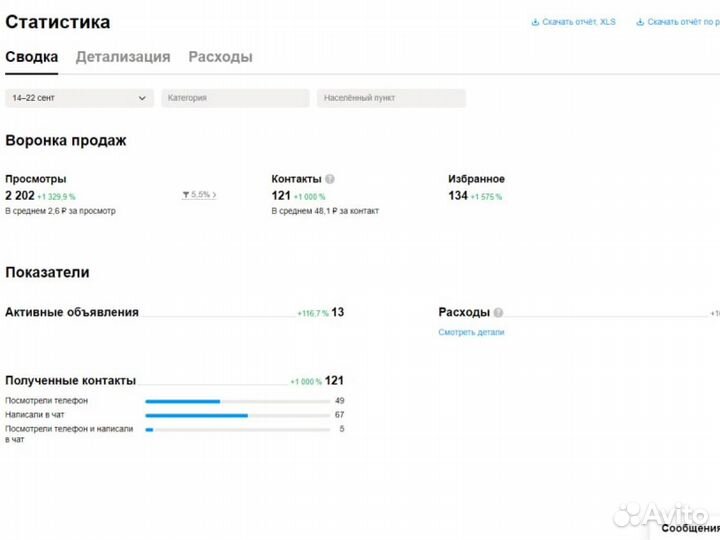The image size is (720, 540).
Task: Click the Посмотрели телефон и написали bar
Action: pos(237,430)
